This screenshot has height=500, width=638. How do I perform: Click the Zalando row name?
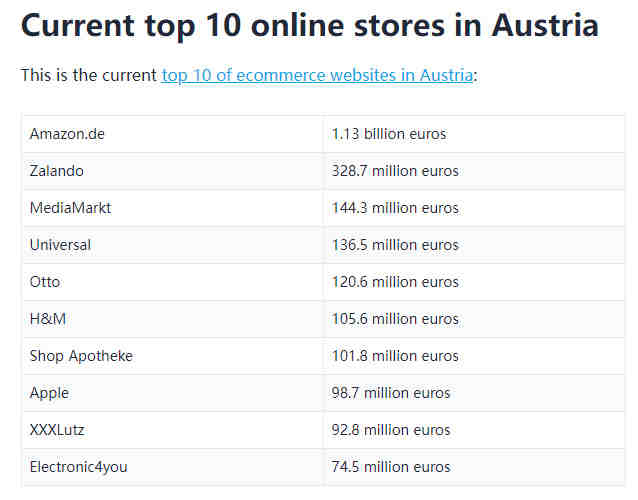(x=57, y=171)
